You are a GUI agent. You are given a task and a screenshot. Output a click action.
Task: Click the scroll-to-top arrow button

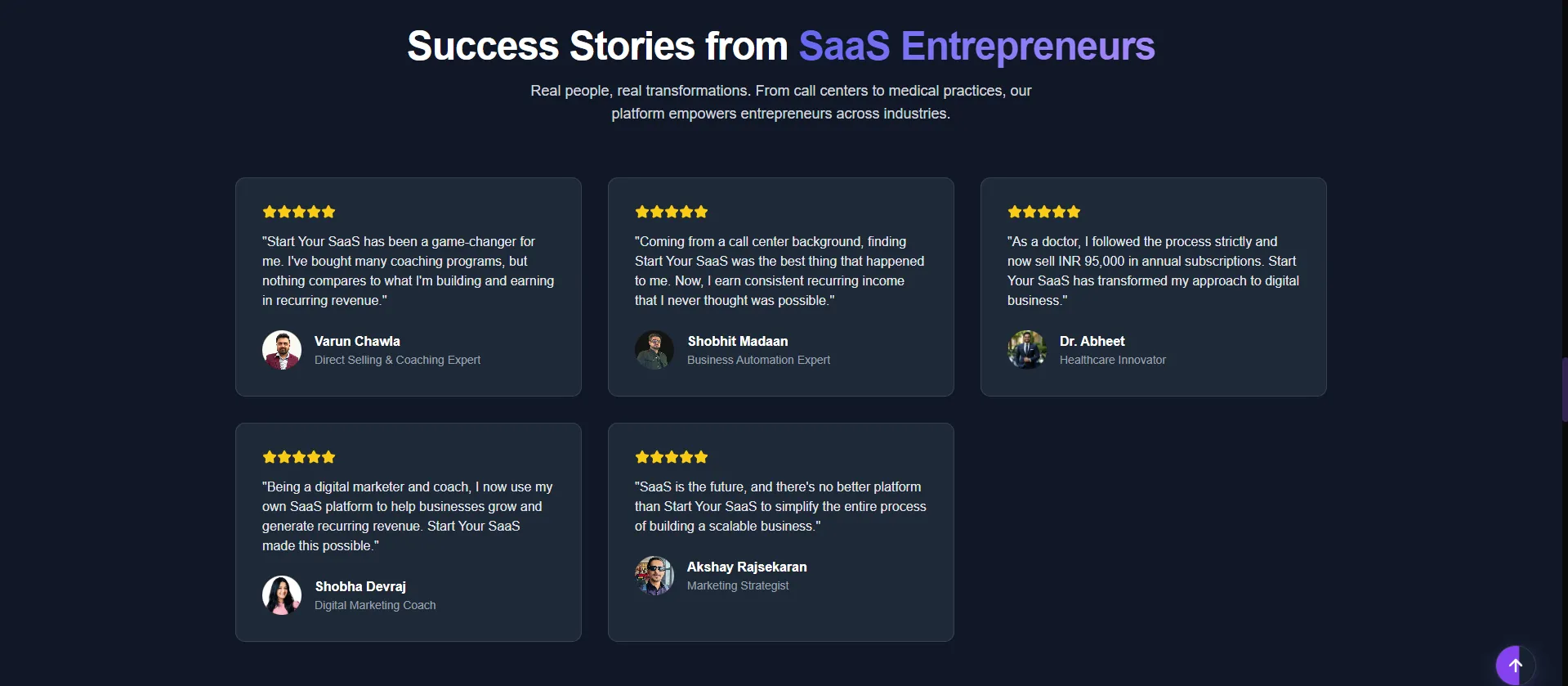(1515, 666)
